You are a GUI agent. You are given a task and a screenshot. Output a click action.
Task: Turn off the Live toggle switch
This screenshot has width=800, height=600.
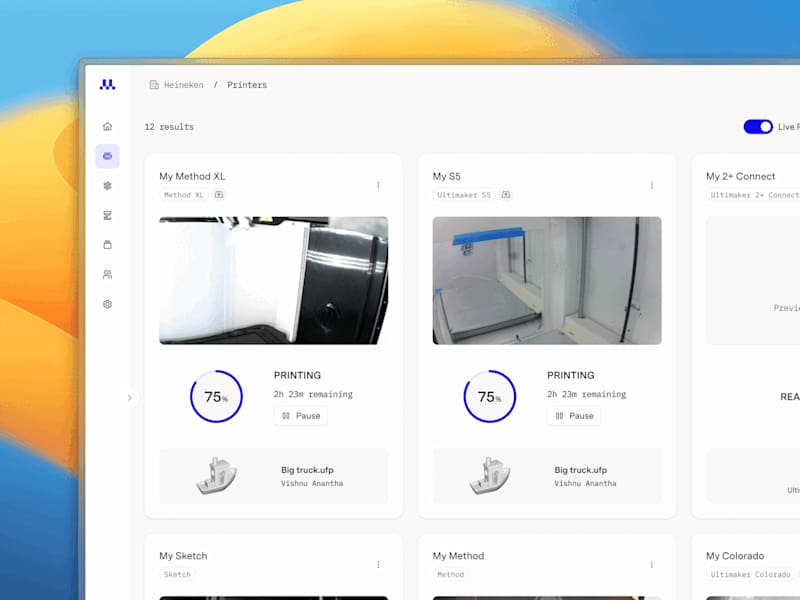758,127
